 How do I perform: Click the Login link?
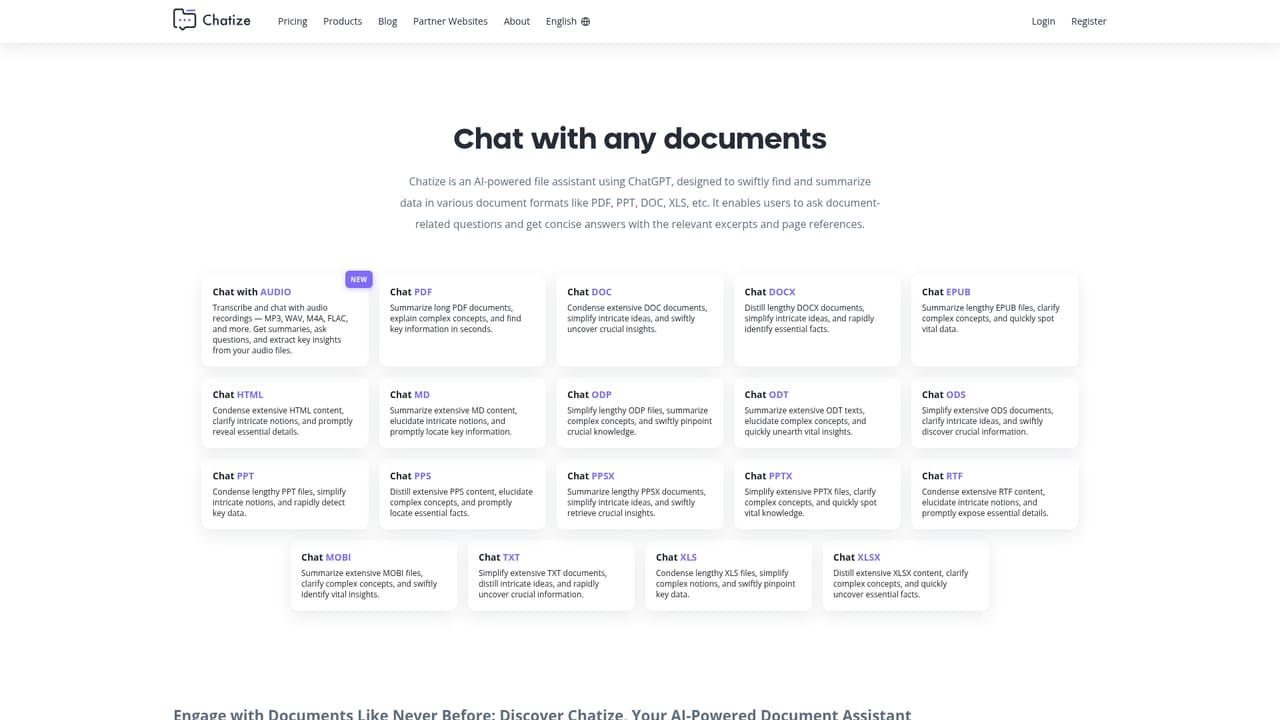click(x=1043, y=21)
